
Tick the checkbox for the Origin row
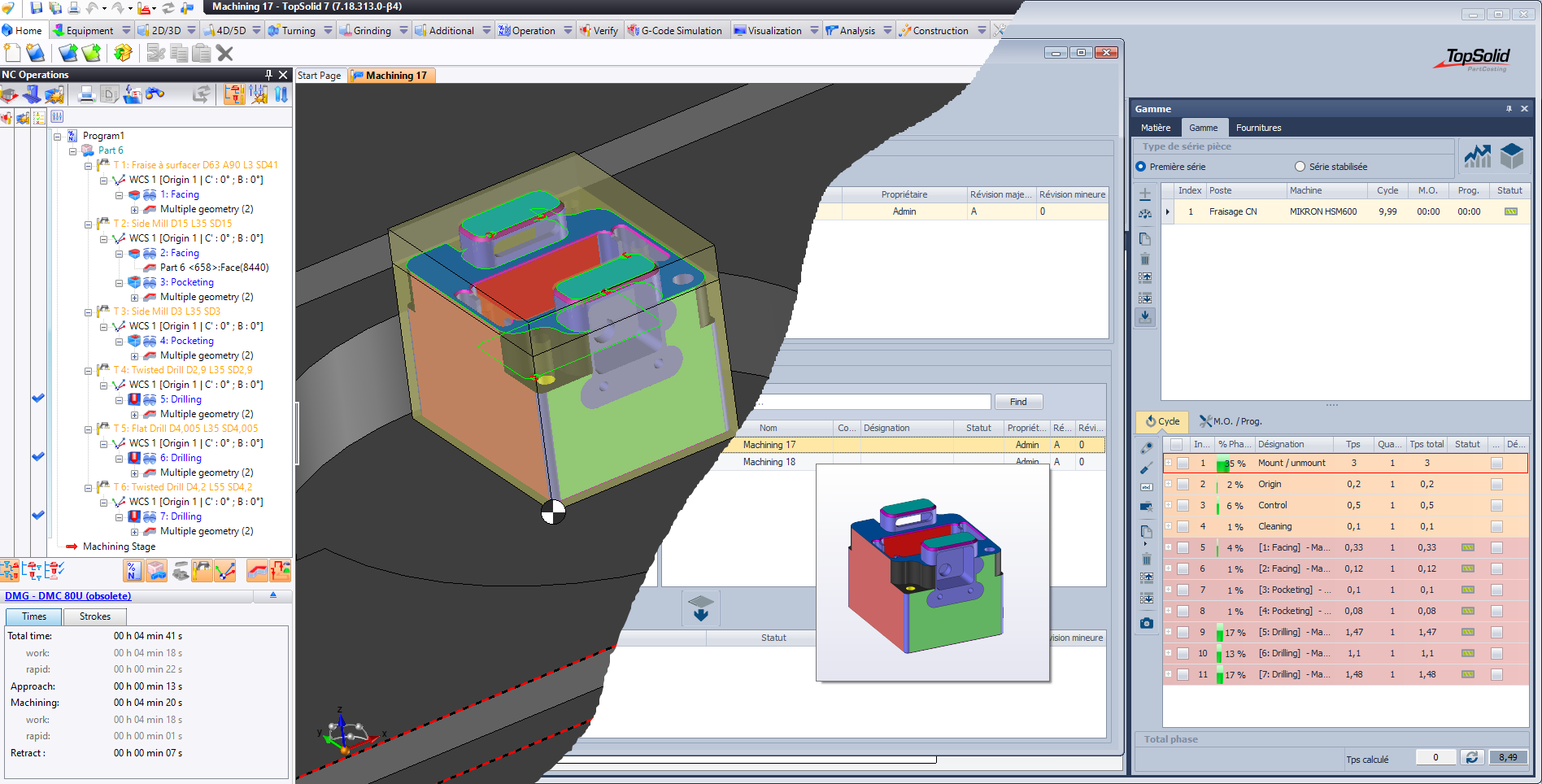point(1183,485)
